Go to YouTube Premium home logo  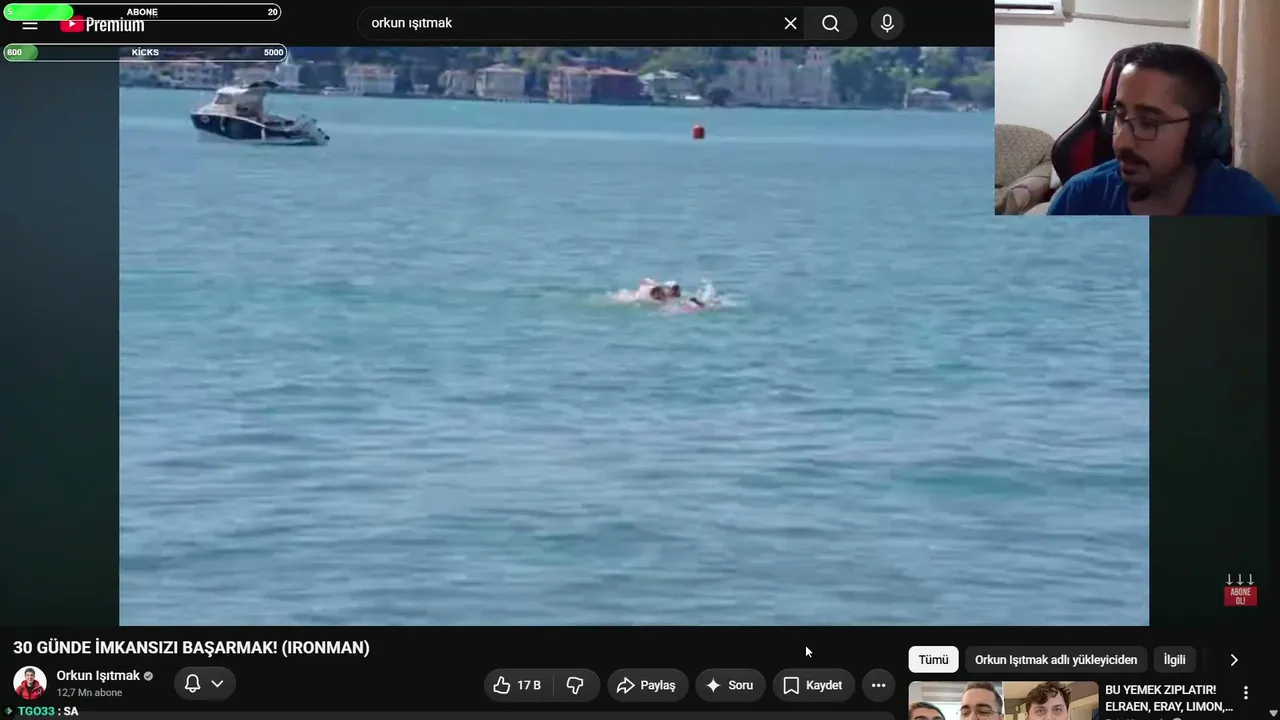[102, 25]
